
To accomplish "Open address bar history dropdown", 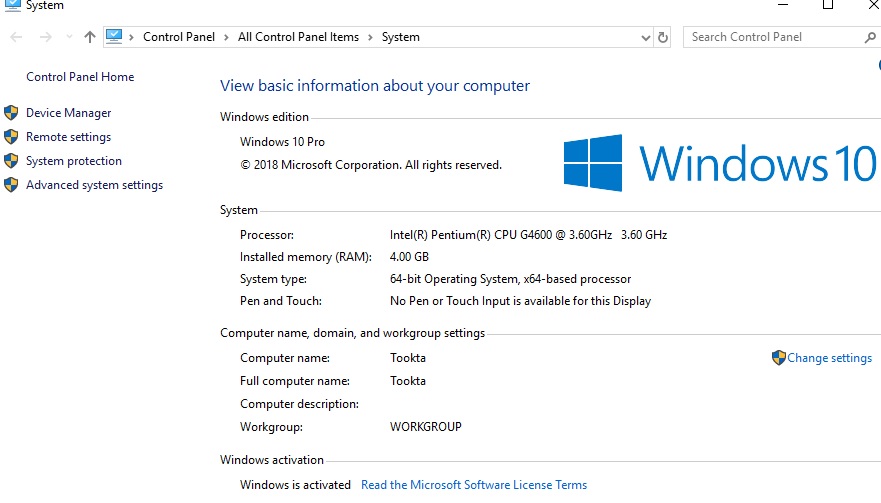I will click(x=646, y=38).
